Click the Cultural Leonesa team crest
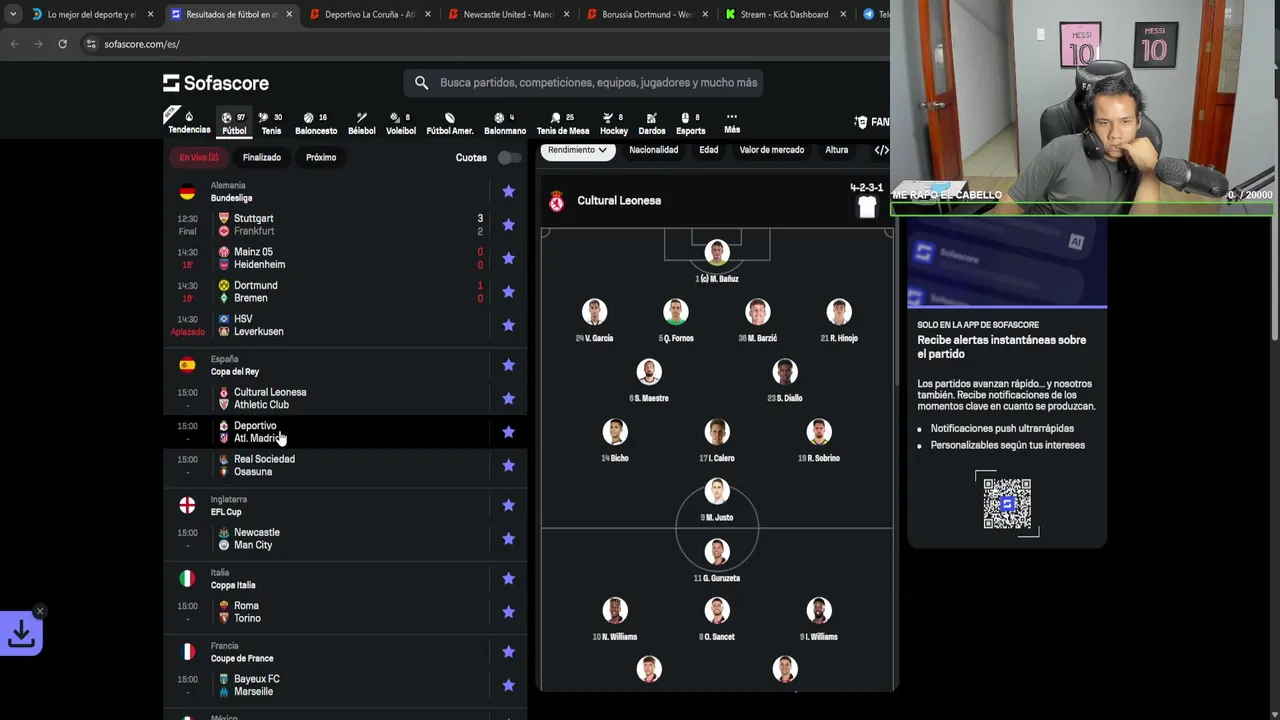 coord(557,201)
